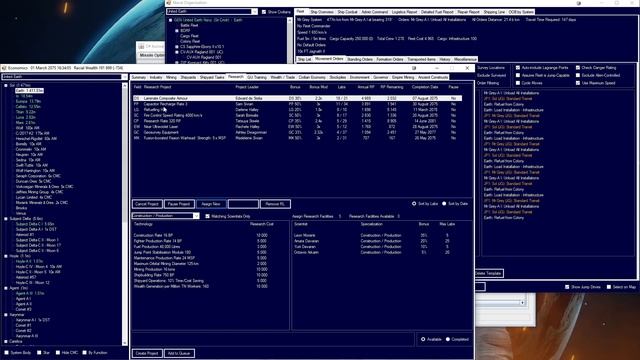The image size is (640, 360).
Task: Switch to the Summary tab
Action: click(x=139, y=77)
